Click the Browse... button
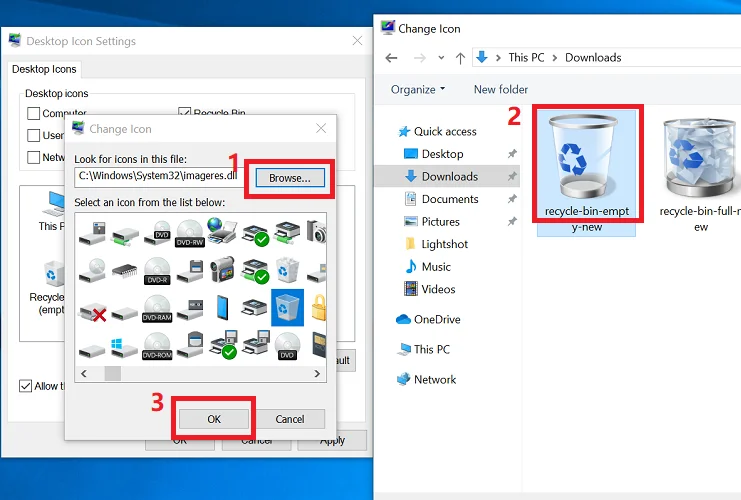The image size is (741, 500). [290, 178]
